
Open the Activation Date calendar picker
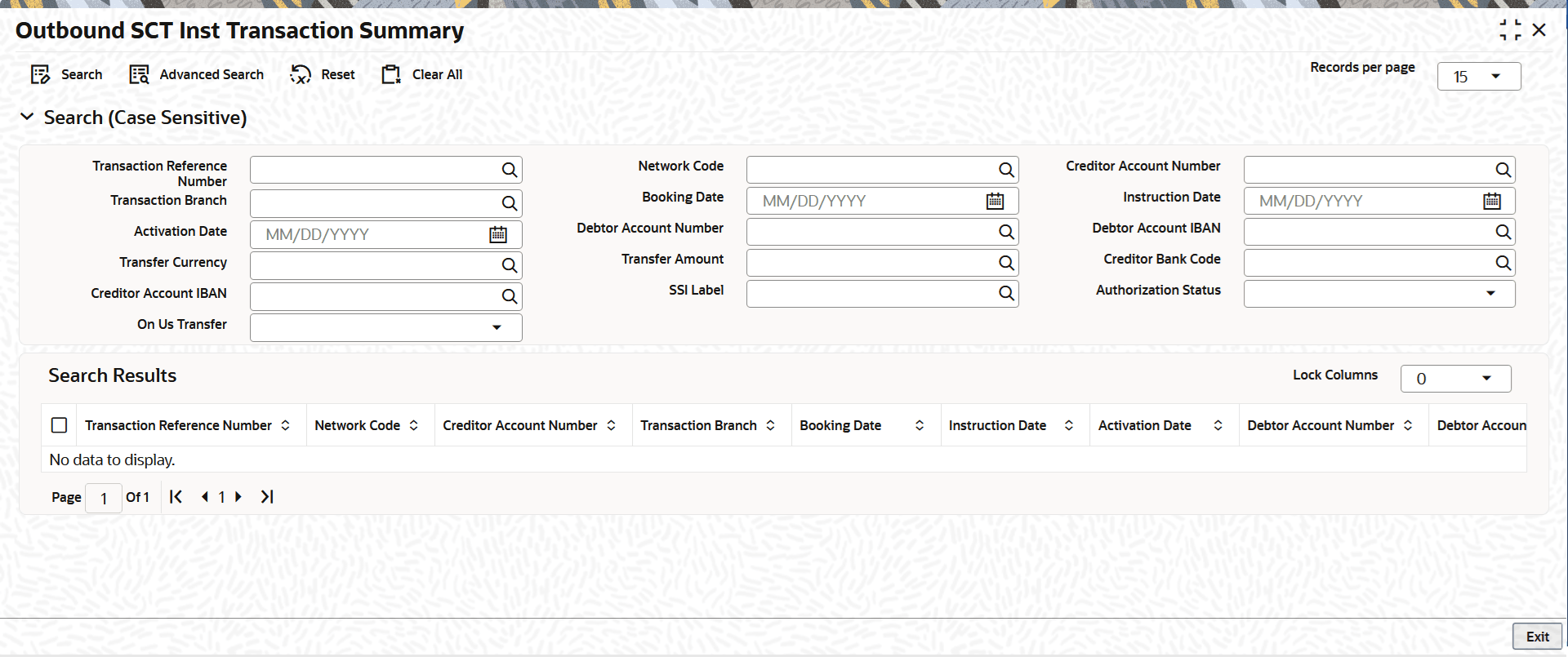click(x=498, y=235)
